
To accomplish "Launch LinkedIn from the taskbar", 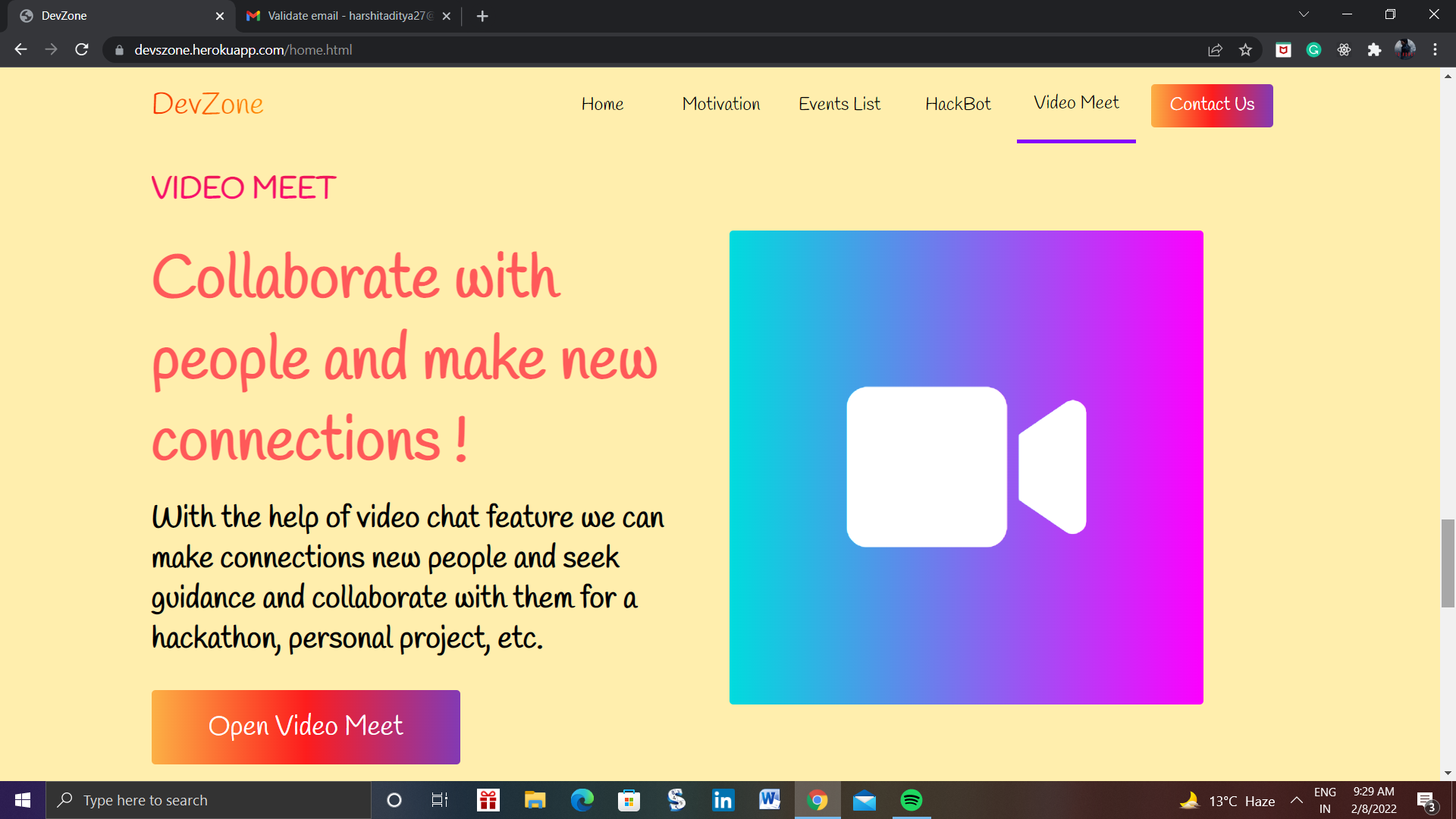I will [x=723, y=800].
